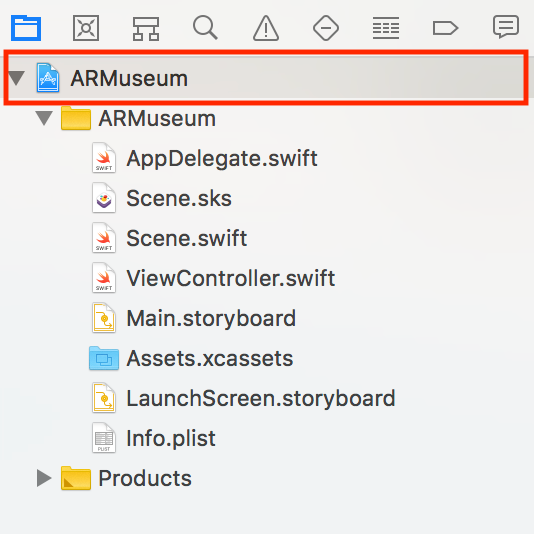This screenshot has height=534, width=534.
Task: Collapse the ARMuseum yellow folder group
Action: [44, 118]
